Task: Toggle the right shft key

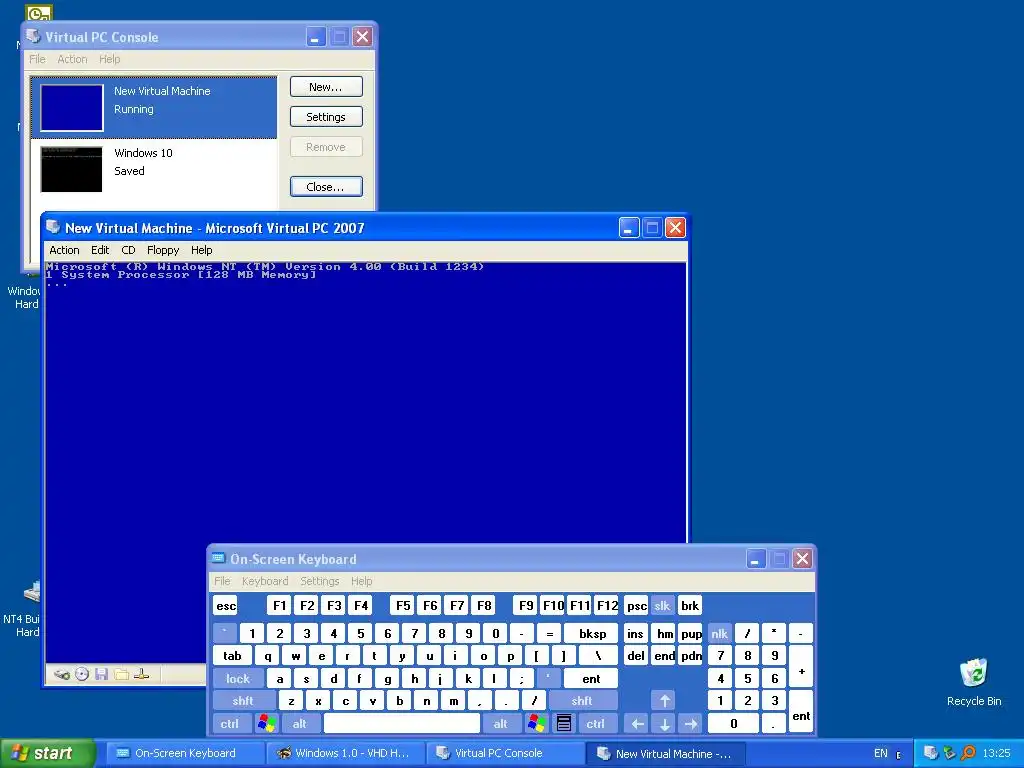Action: [582, 701]
